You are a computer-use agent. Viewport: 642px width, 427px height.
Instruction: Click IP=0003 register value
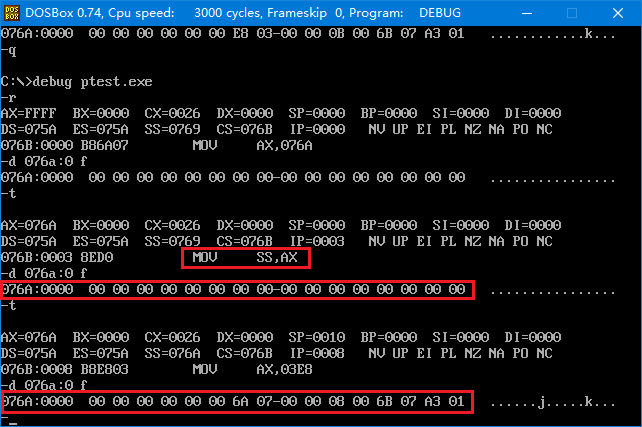tap(317, 242)
